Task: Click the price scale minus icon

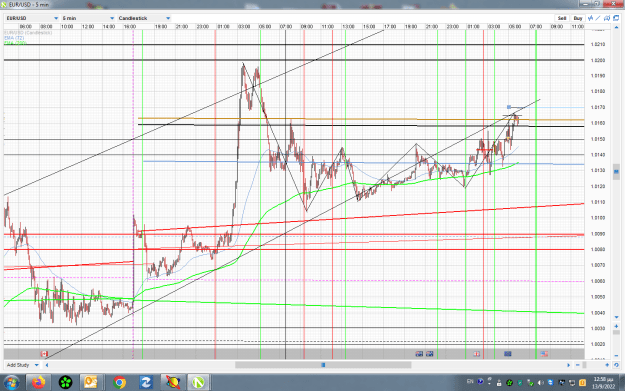Action: [616, 355]
